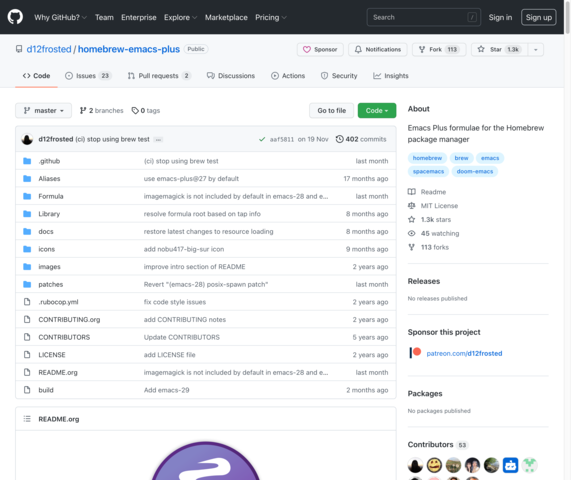Expand the Pricing menu

(x=271, y=17)
